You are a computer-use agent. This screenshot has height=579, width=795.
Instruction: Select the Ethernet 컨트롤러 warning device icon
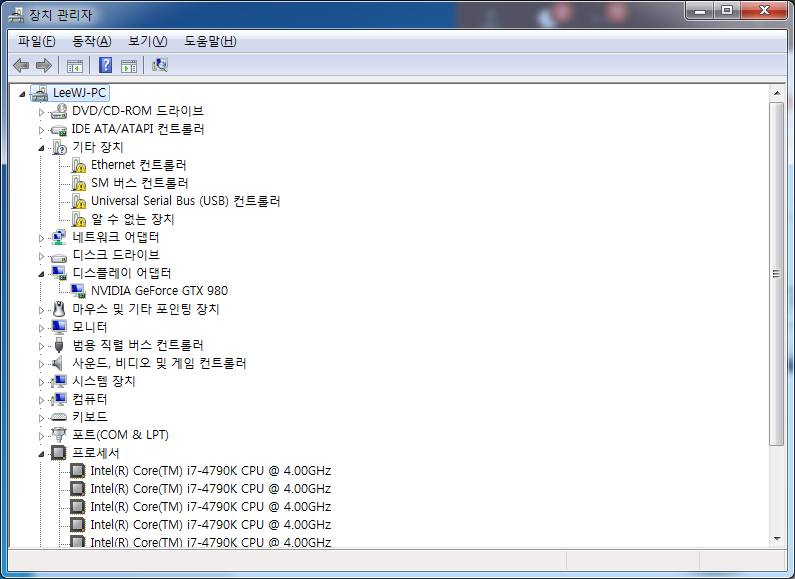(x=79, y=165)
